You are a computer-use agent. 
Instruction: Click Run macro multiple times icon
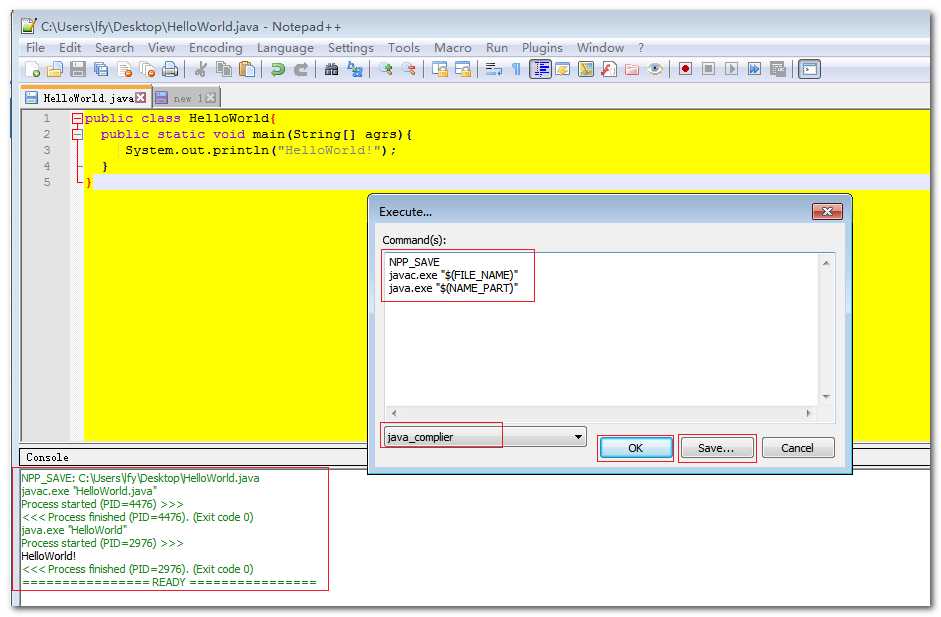754,70
